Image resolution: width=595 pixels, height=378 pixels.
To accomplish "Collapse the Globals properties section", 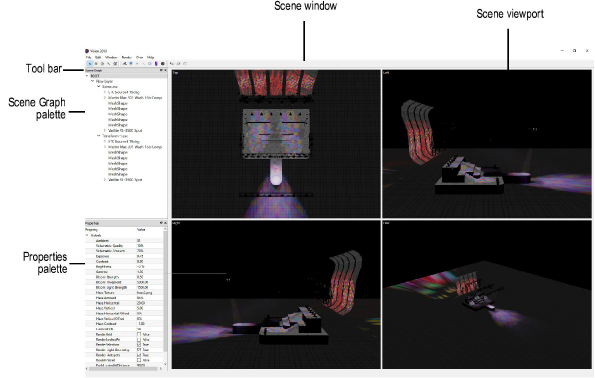I will [87, 235].
